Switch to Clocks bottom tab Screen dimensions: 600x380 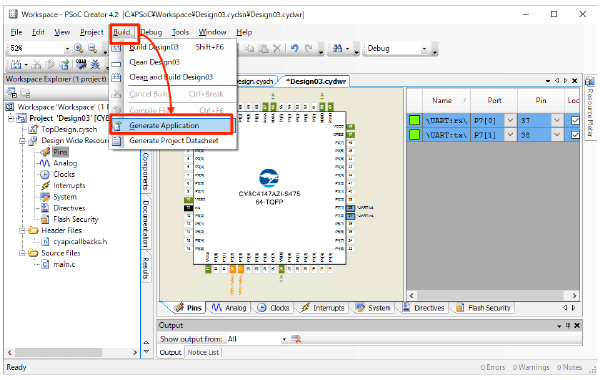point(273,308)
